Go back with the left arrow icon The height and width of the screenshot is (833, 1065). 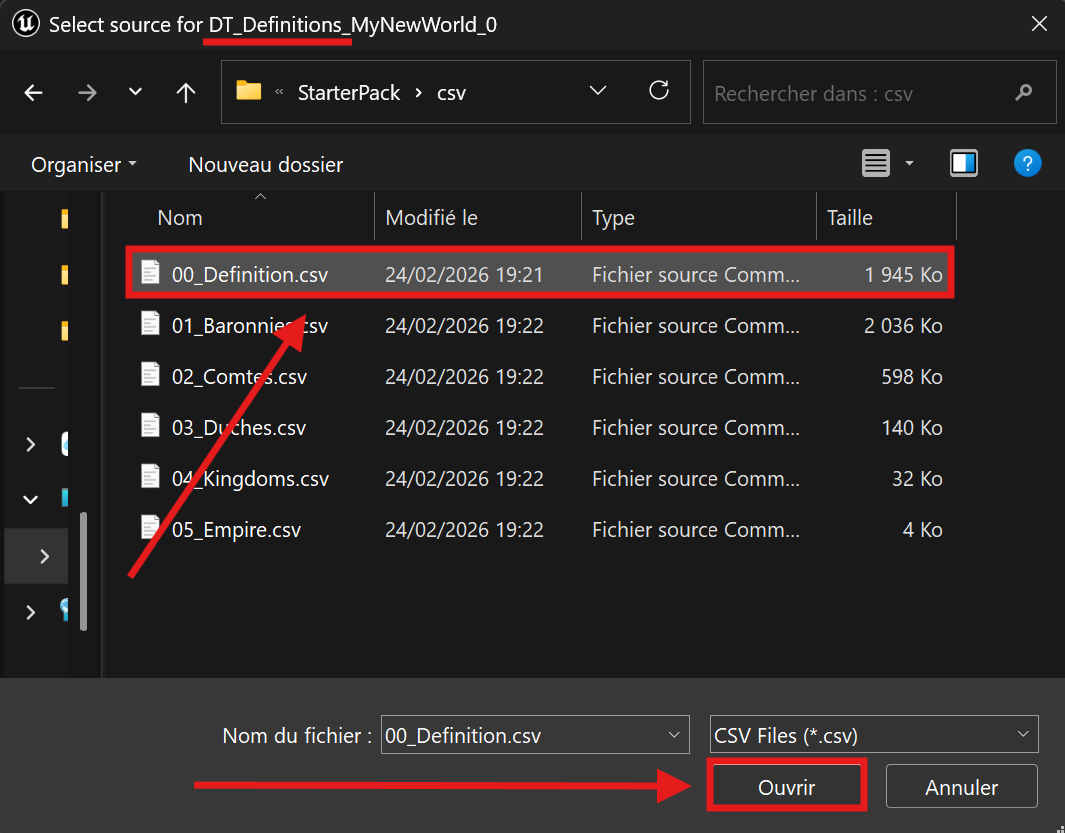tap(33, 92)
